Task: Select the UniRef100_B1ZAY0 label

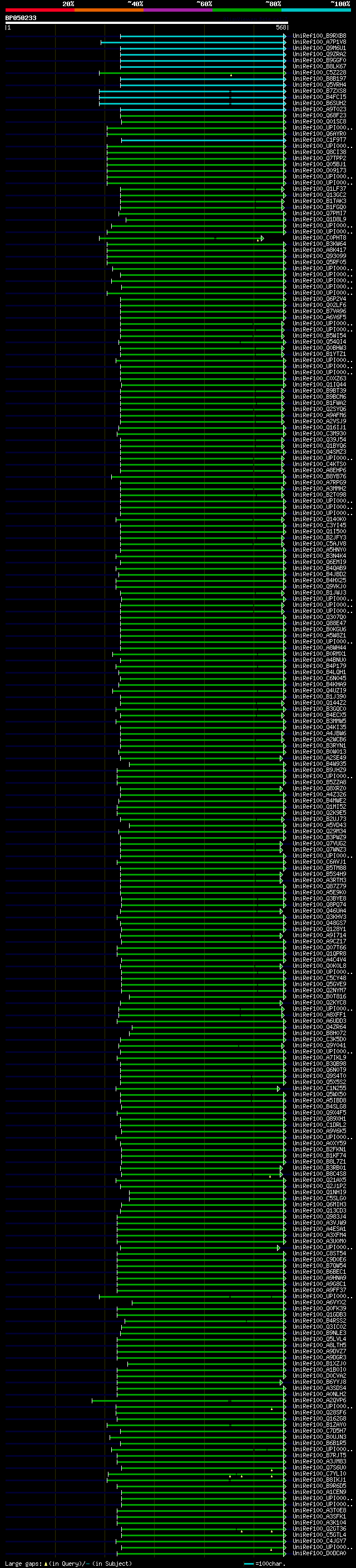Action: point(319,1424)
